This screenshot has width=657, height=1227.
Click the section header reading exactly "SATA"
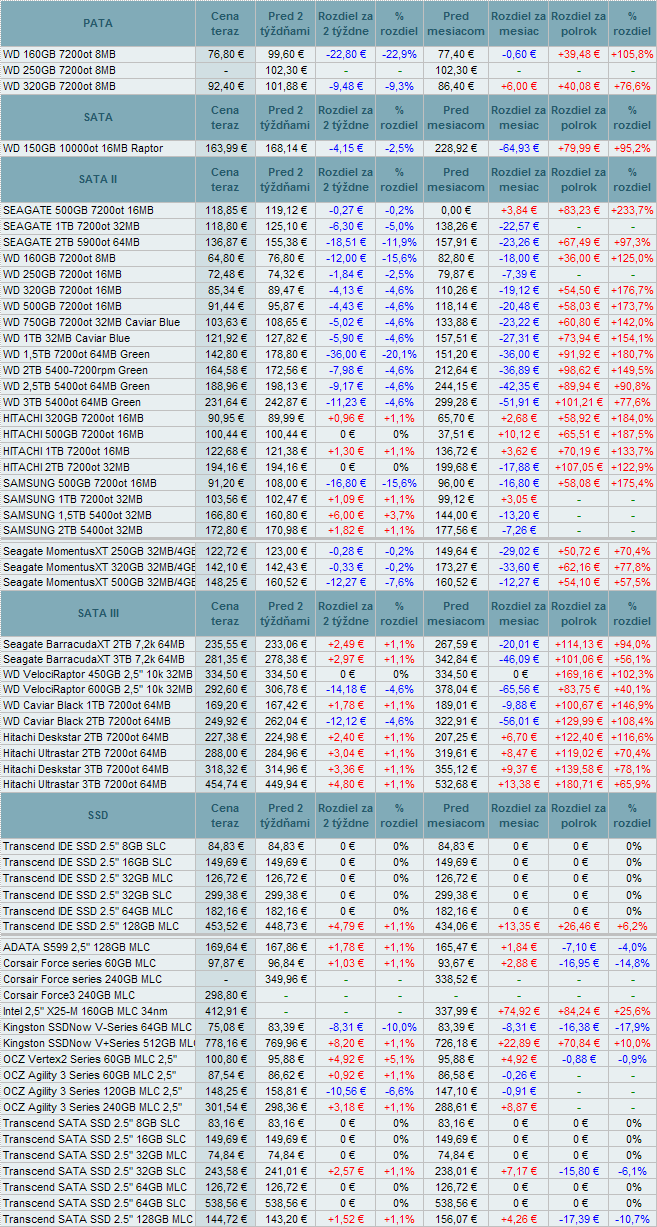pyautogui.click(x=98, y=117)
